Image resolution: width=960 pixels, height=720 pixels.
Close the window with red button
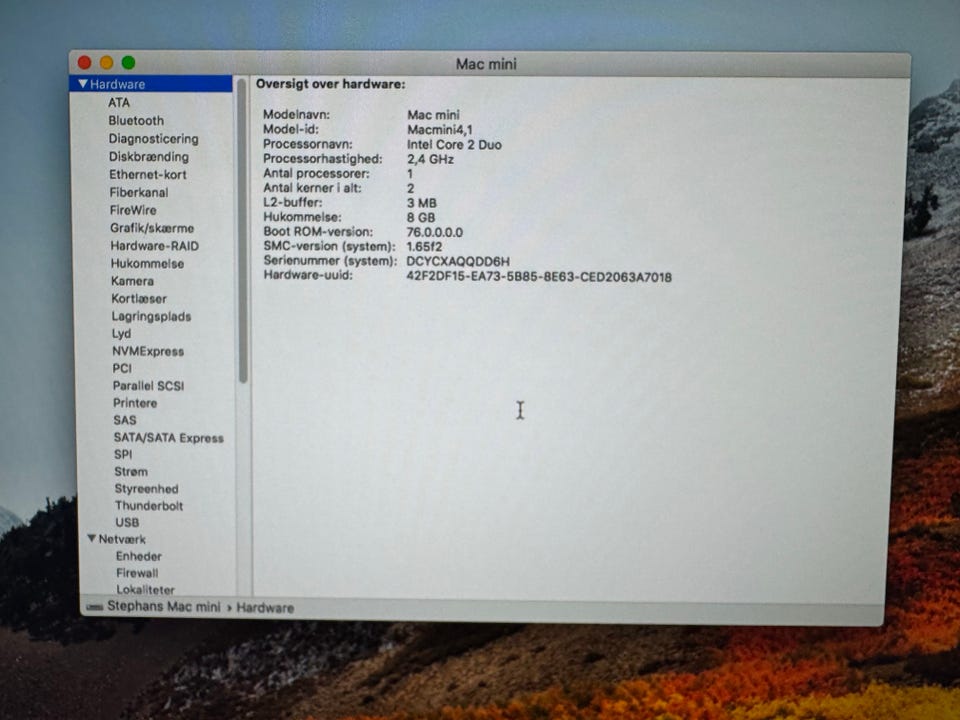click(84, 62)
